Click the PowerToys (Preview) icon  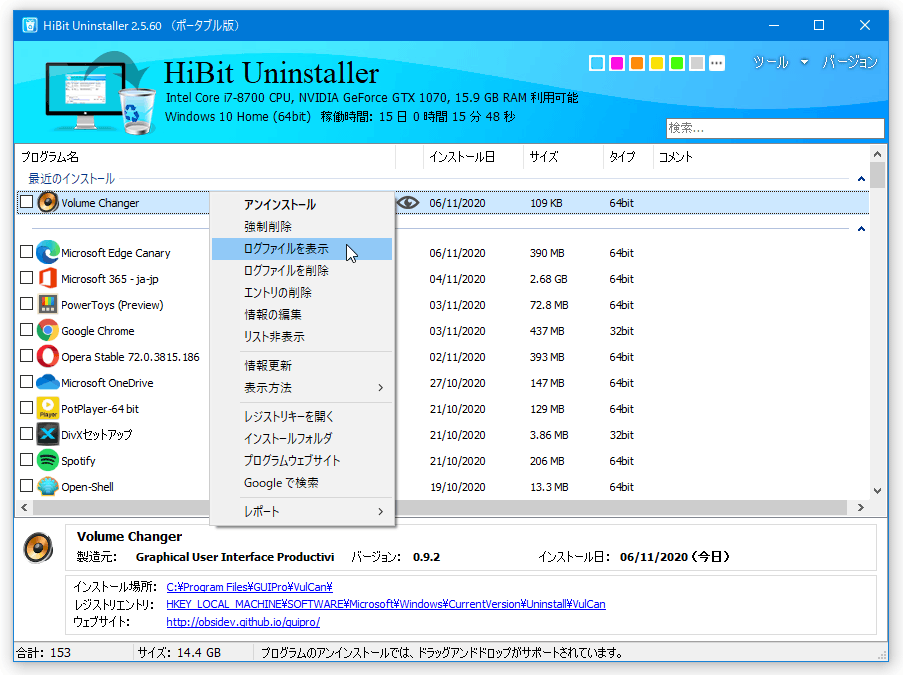pos(48,305)
